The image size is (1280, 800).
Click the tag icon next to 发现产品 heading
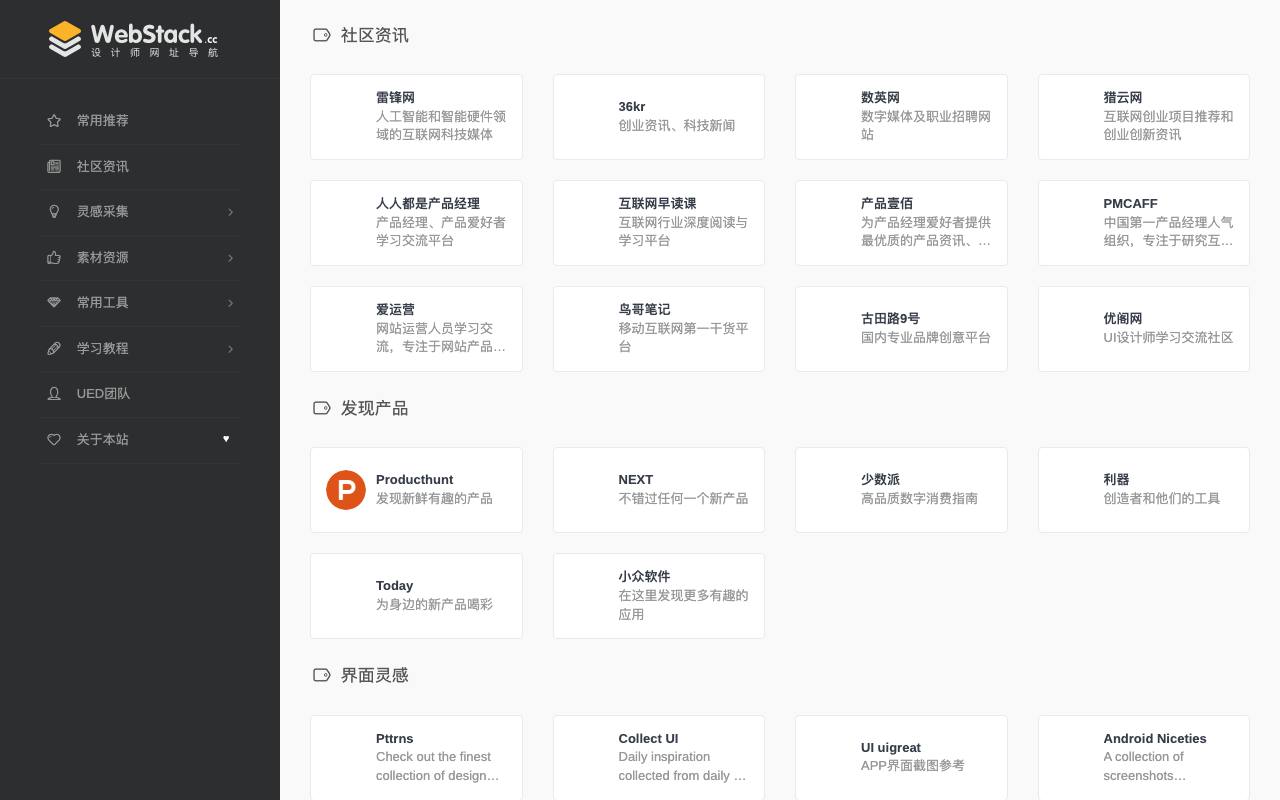(321, 408)
